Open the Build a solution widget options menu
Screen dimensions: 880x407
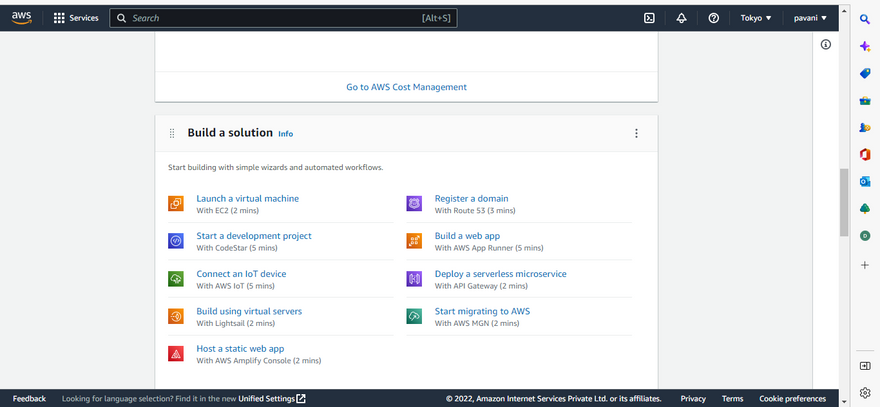[x=636, y=134]
